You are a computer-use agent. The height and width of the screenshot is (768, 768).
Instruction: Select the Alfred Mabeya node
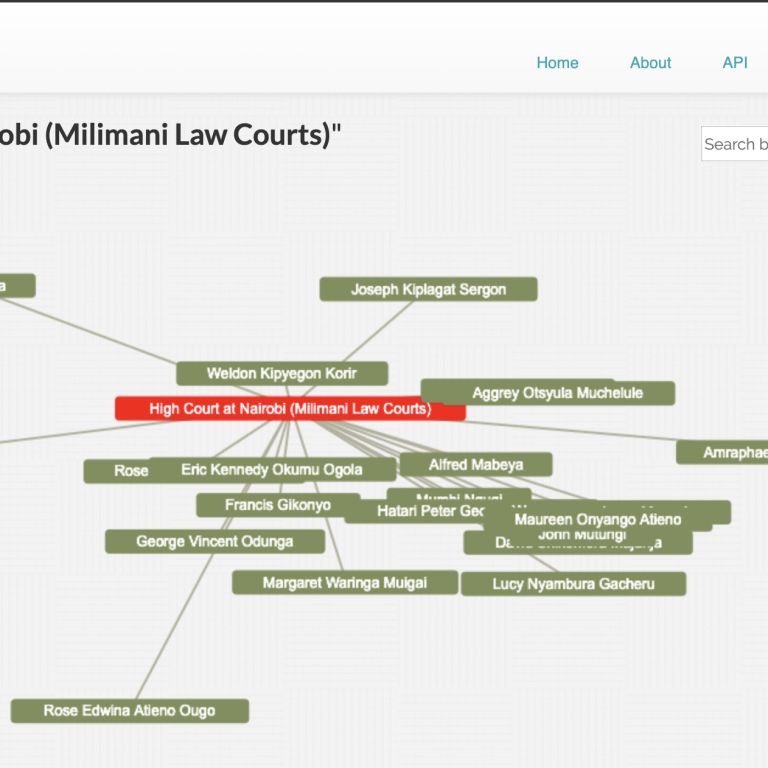[476, 465]
